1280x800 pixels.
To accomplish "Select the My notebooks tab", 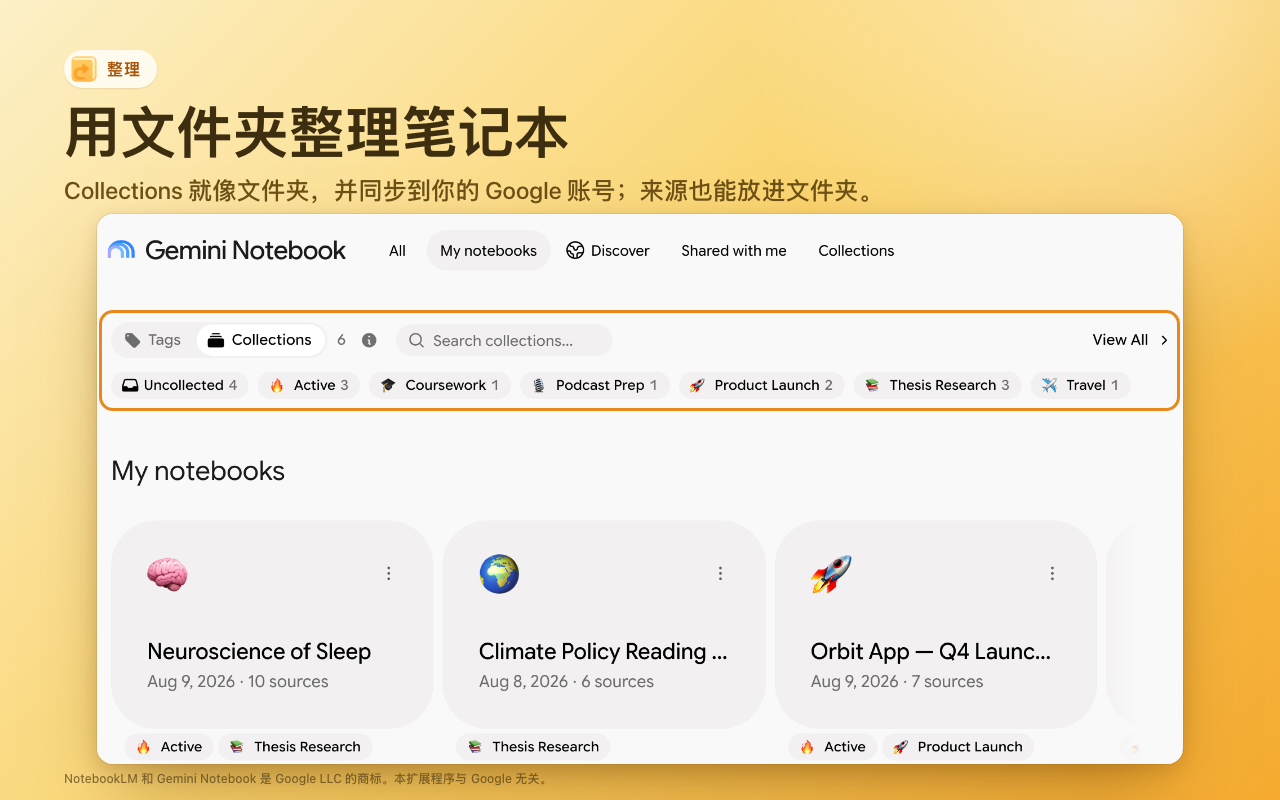I will tap(489, 250).
